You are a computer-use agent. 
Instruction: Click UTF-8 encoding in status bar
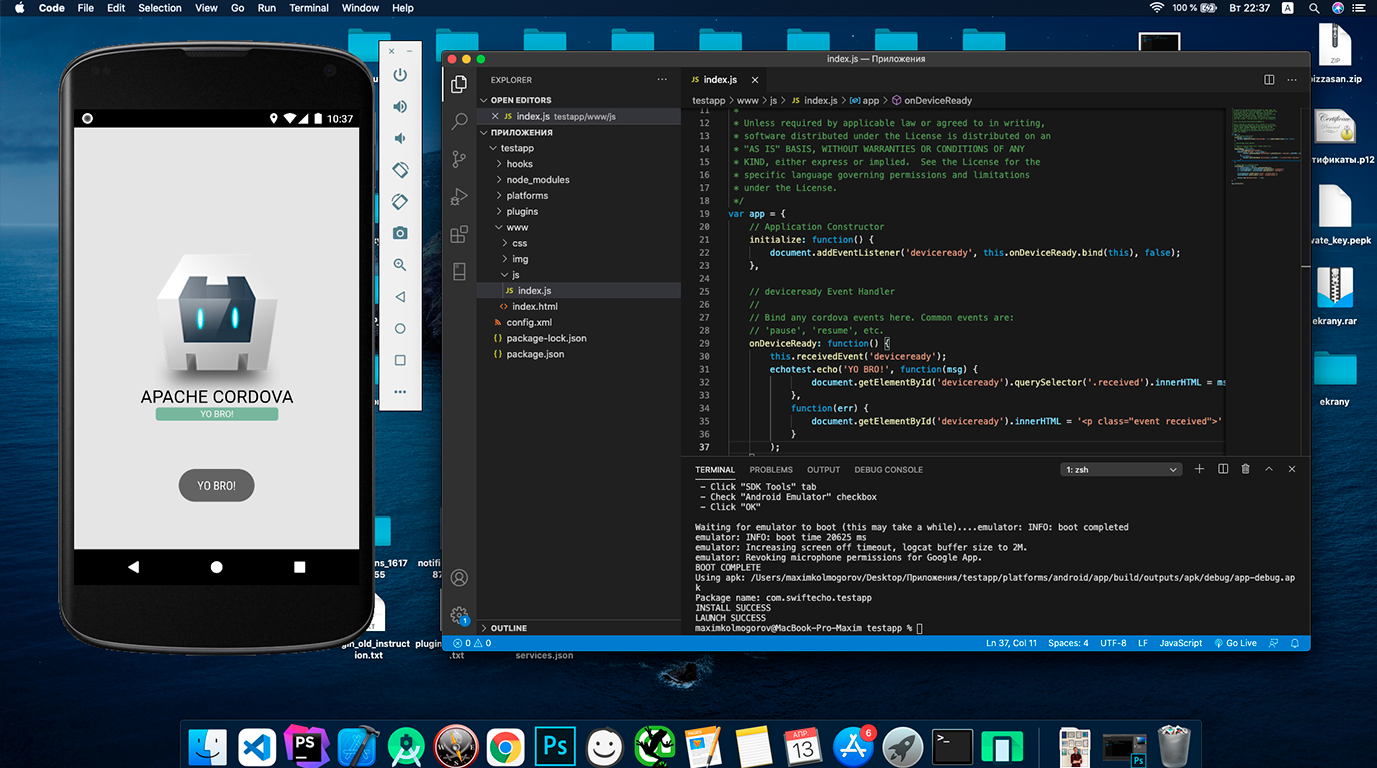1113,643
